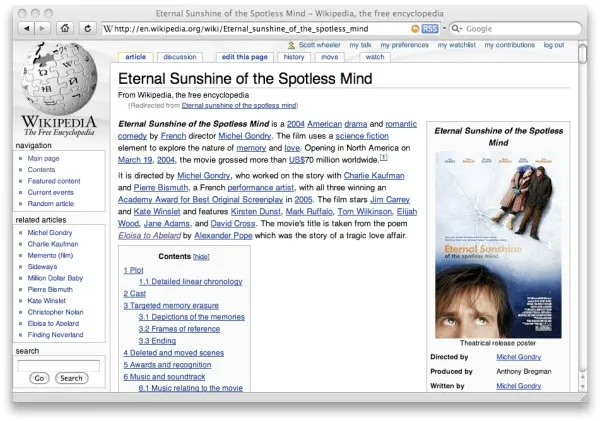Open the Google search magnifier dropdown
Viewport: 600px width, 421px height.
point(457,29)
